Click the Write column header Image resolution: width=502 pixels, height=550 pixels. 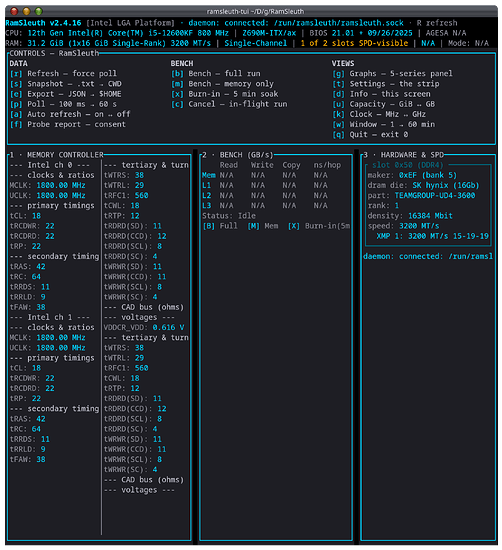[262, 165]
